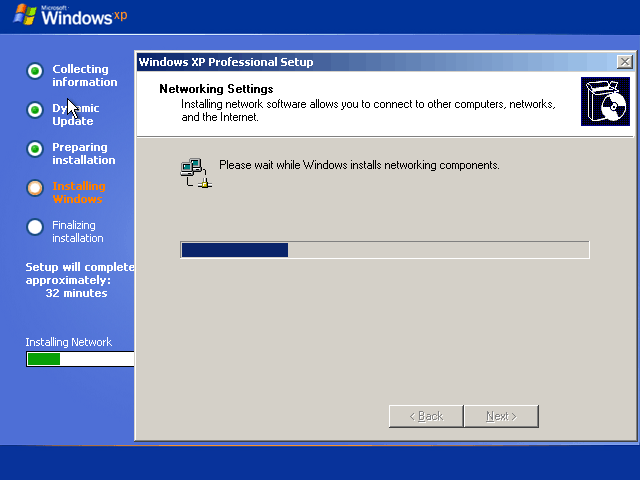
Task: Click the Preparing installation label
Action: pos(84,153)
